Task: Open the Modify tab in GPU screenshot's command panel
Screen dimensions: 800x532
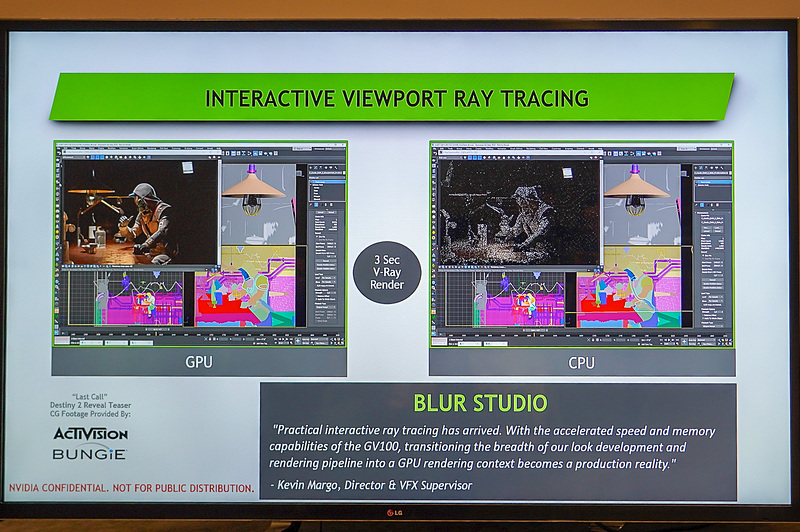Action: coord(316,168)
